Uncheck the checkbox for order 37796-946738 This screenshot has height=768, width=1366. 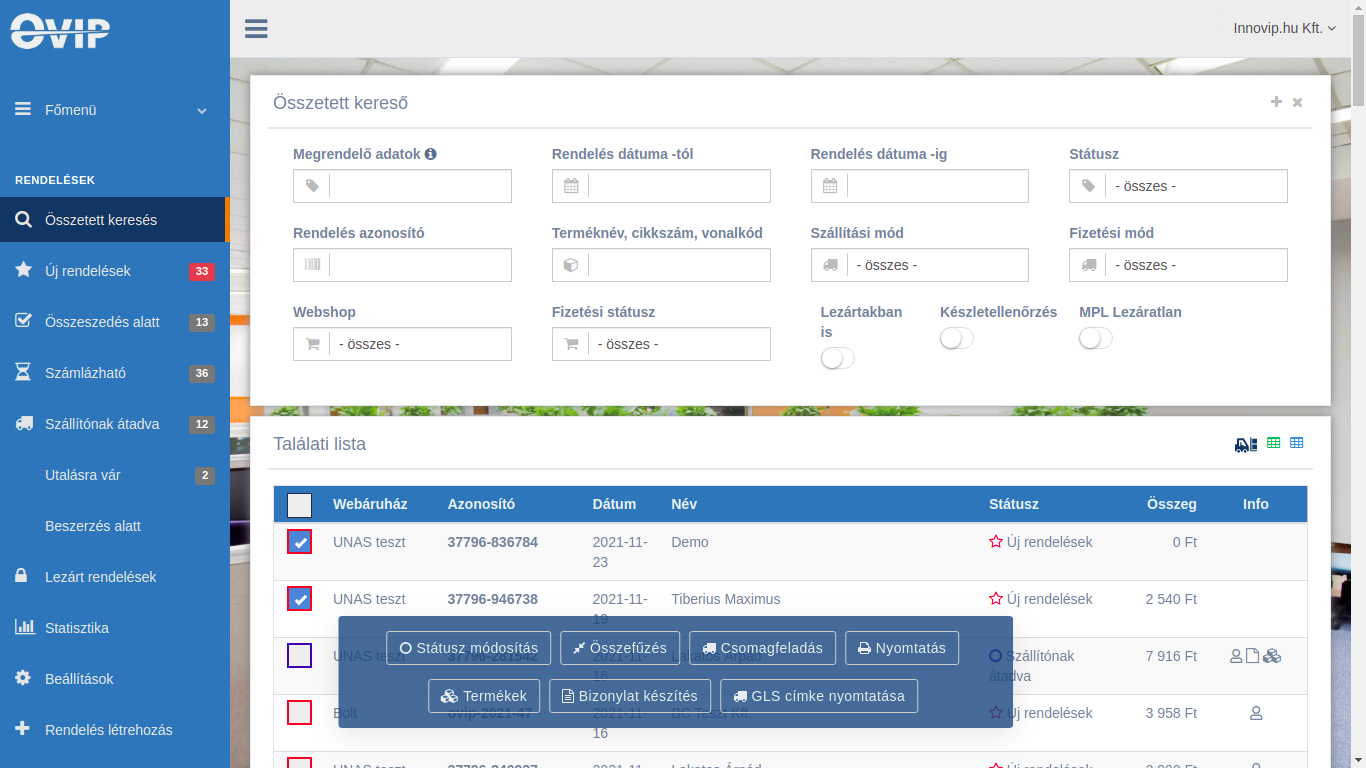tap(299, 599)
